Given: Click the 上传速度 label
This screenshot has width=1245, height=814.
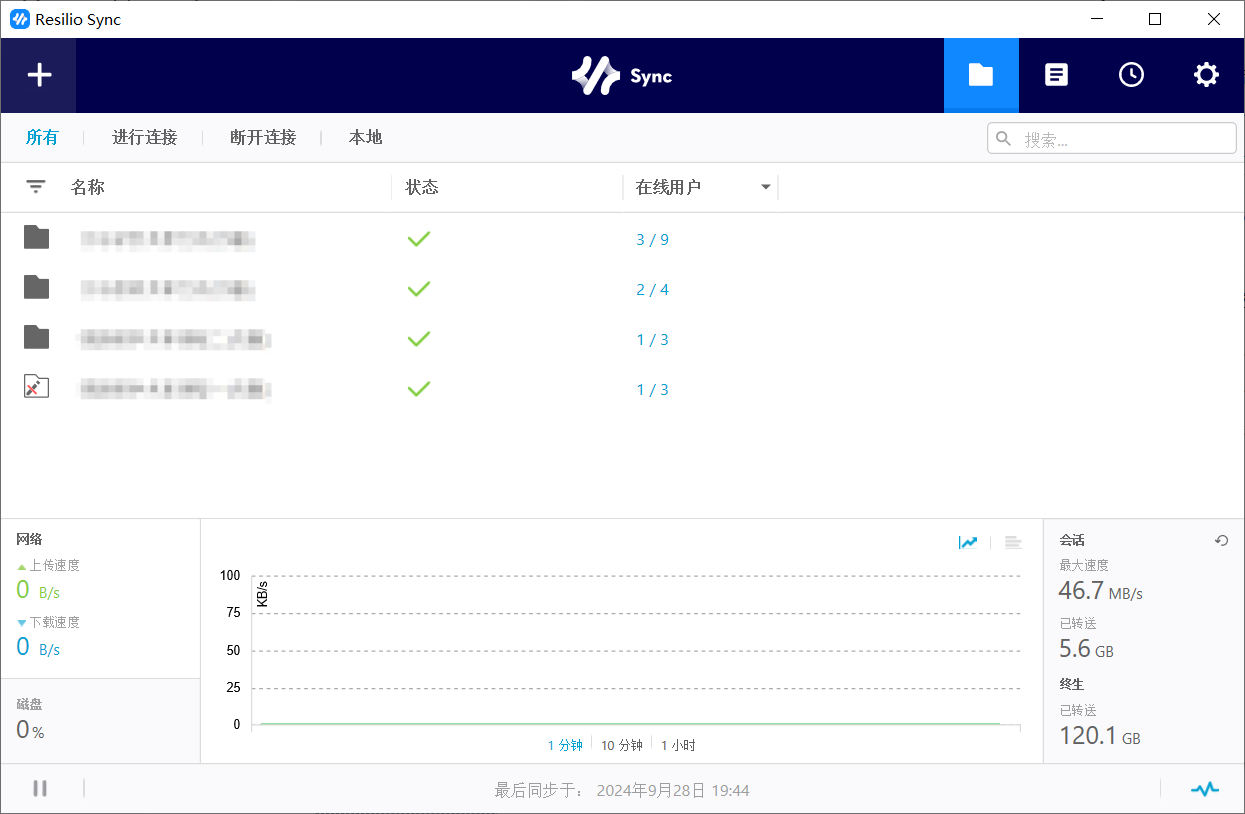Looking at the screenshot, I should pyautogui.click(x=54, y=565).
